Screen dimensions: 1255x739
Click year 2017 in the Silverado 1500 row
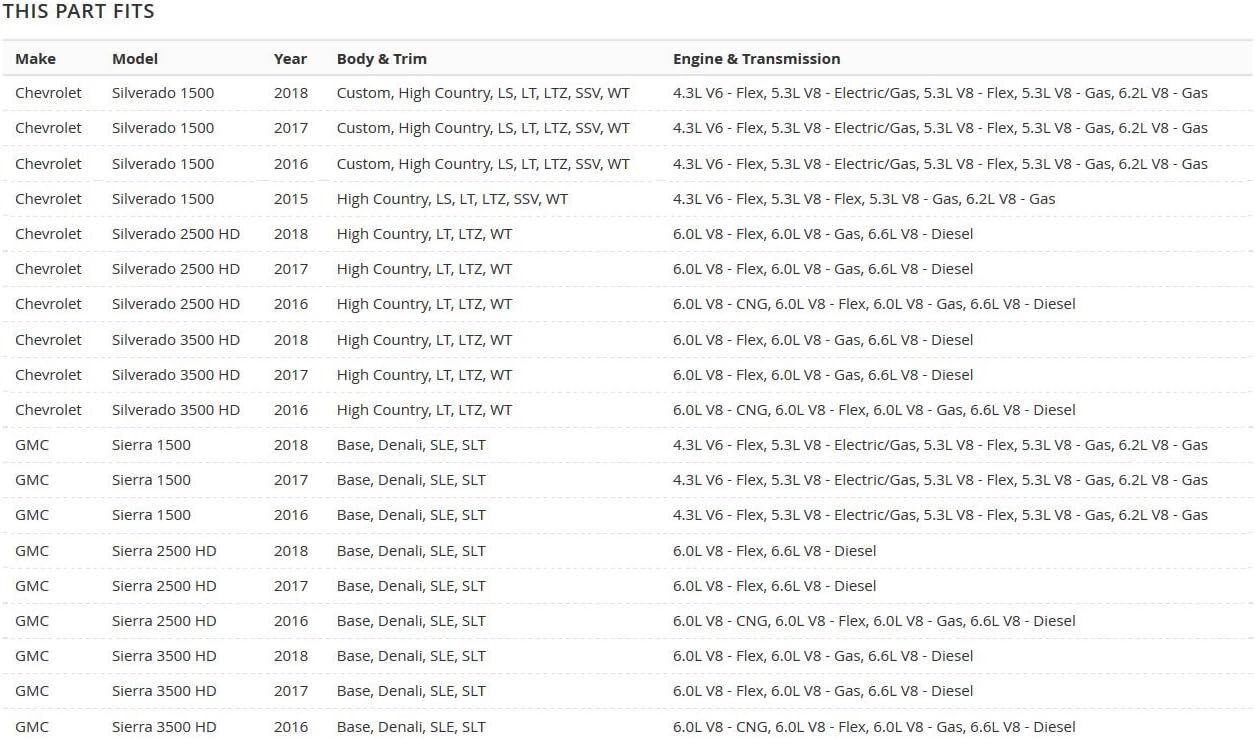(x=291, y=128)
